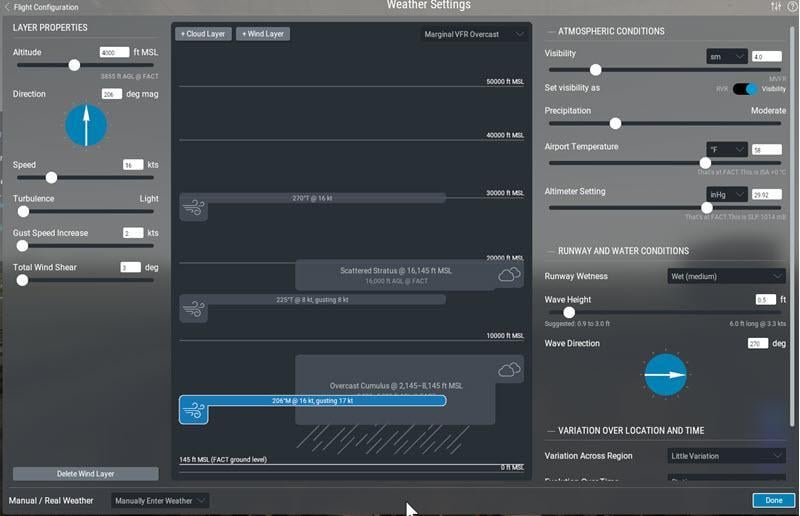Go back to Flight Configuration

(x=42, y=7)
